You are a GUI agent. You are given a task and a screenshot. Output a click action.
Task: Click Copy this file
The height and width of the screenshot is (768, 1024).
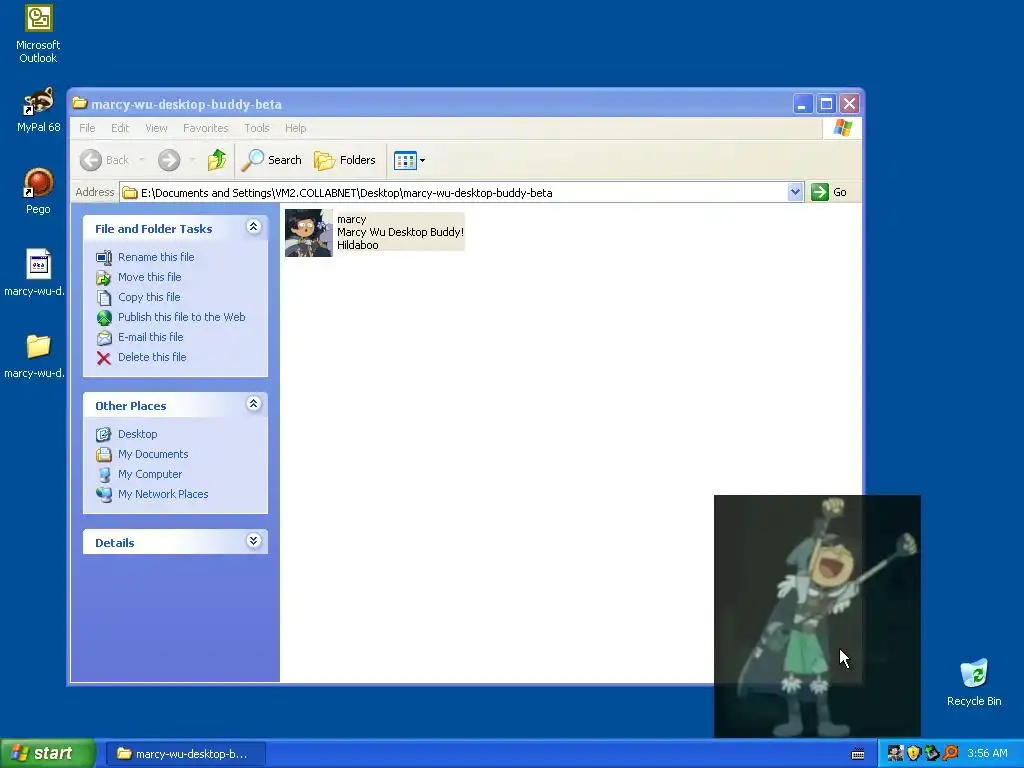[138, 297]
